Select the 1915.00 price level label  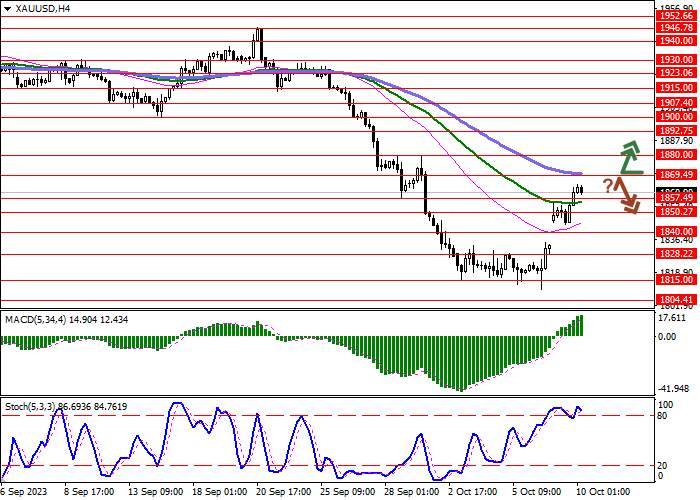pyautogui.click(x=677, y=88)
